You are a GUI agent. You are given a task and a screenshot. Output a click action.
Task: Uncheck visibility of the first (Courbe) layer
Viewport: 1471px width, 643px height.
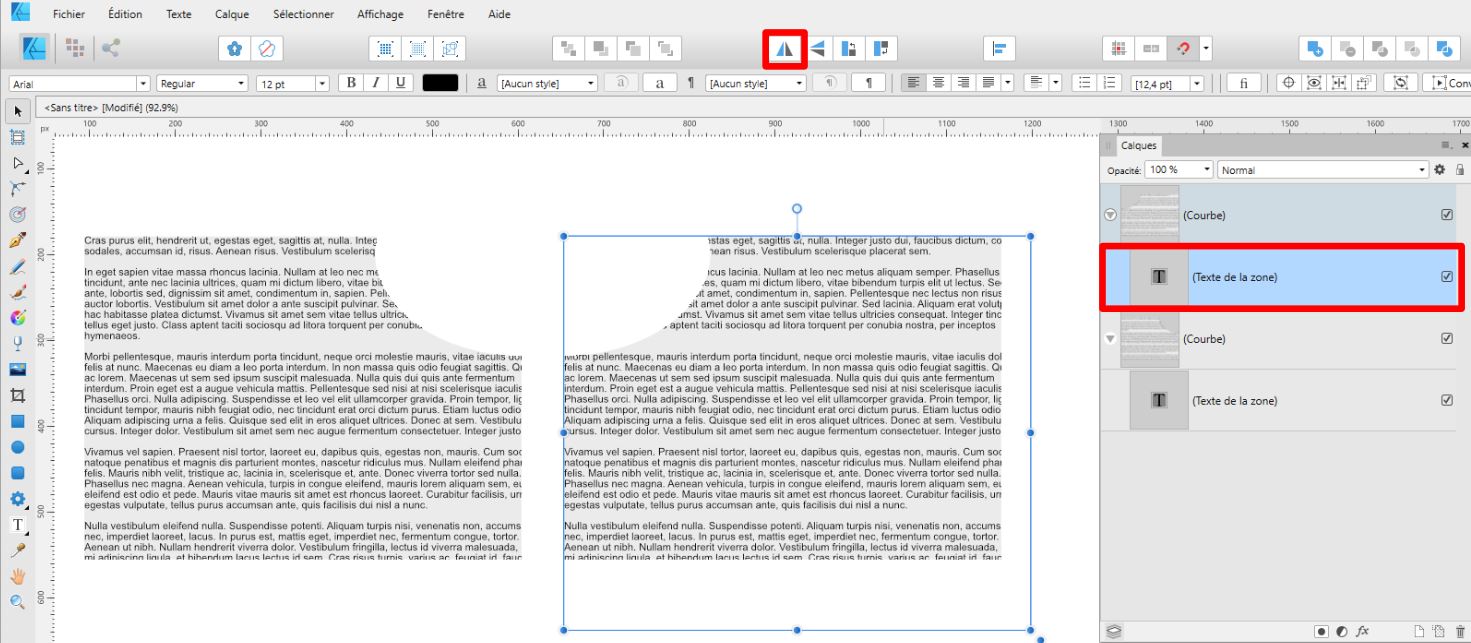1446,214
